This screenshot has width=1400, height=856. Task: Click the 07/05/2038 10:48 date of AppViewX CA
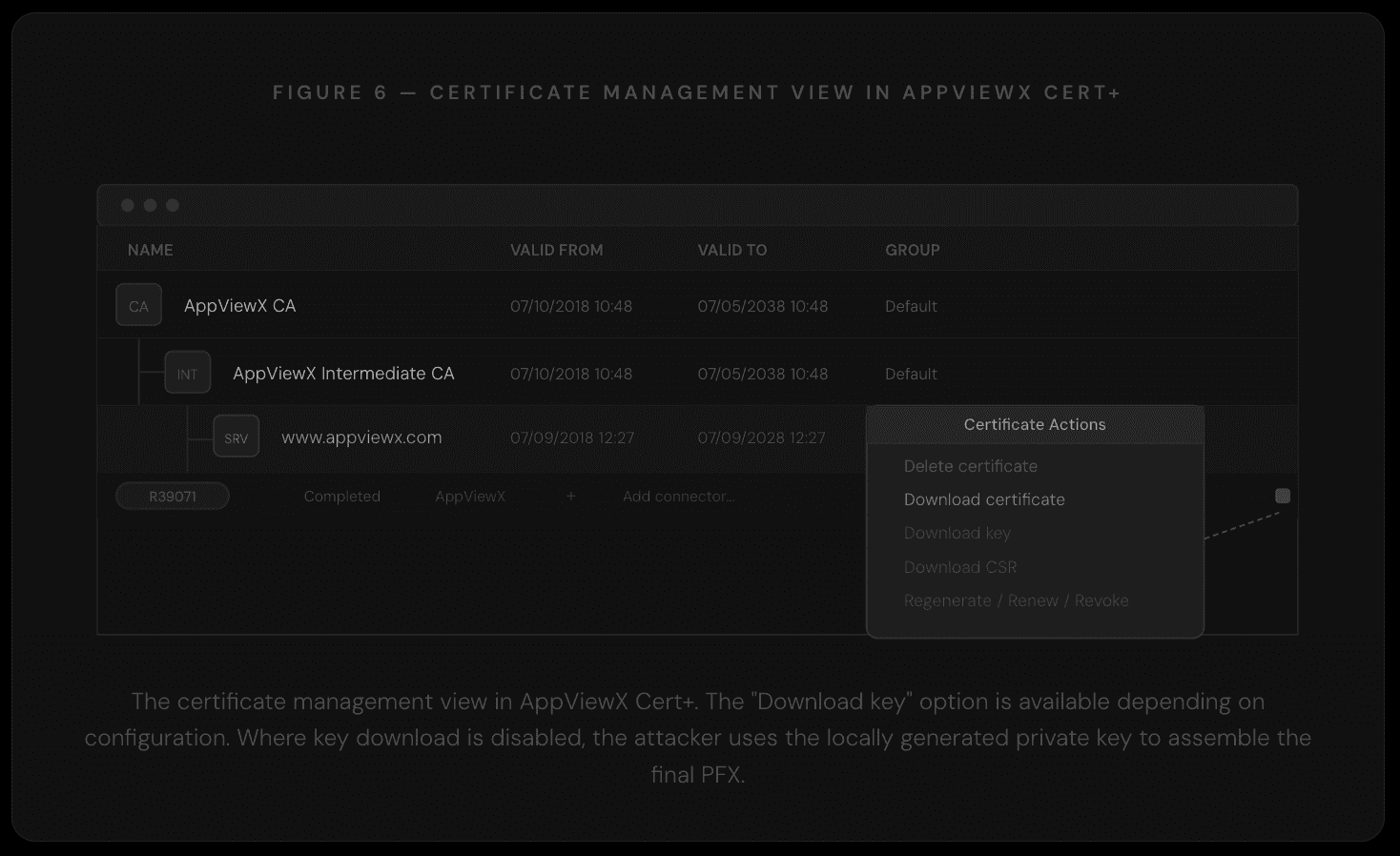tap(763, 306)
